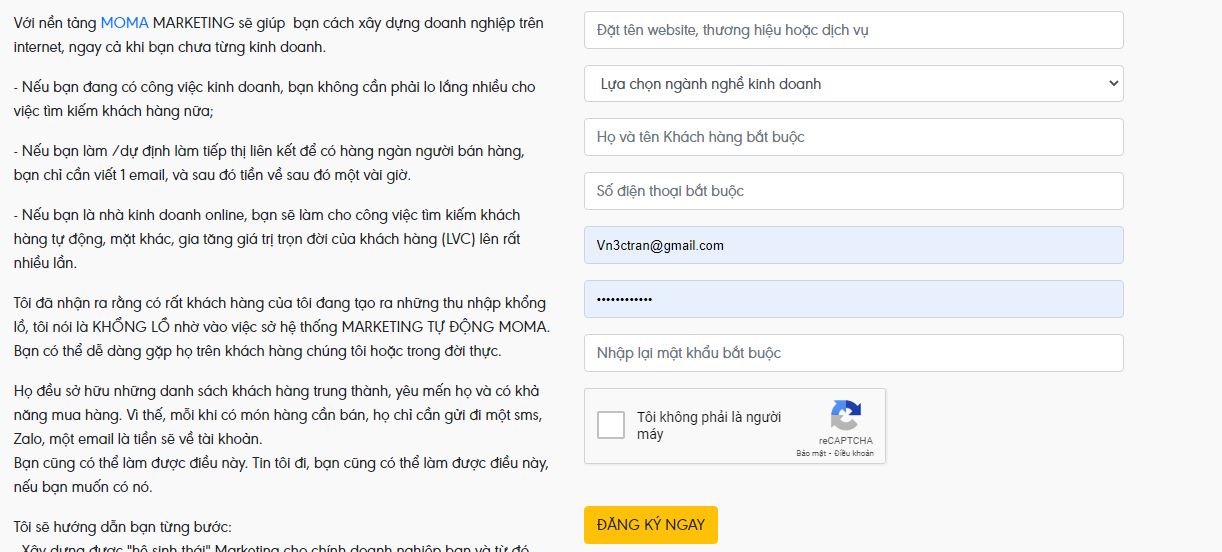The width and height of the screenshot is (1222, 552).
Task: Click the email field containing Vn3ctran@gmail.com
Action: click(853, 245)
